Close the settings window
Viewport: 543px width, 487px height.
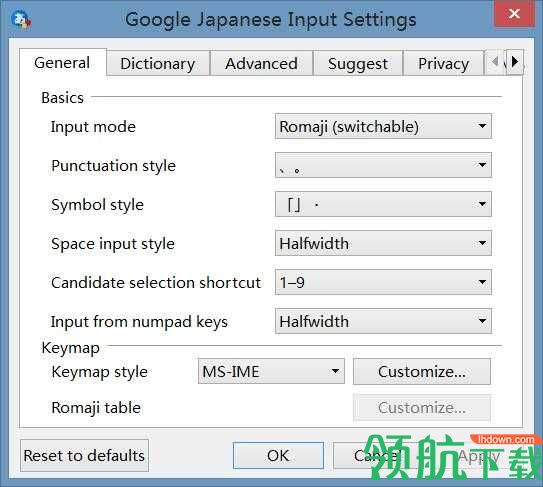point(514,14)
